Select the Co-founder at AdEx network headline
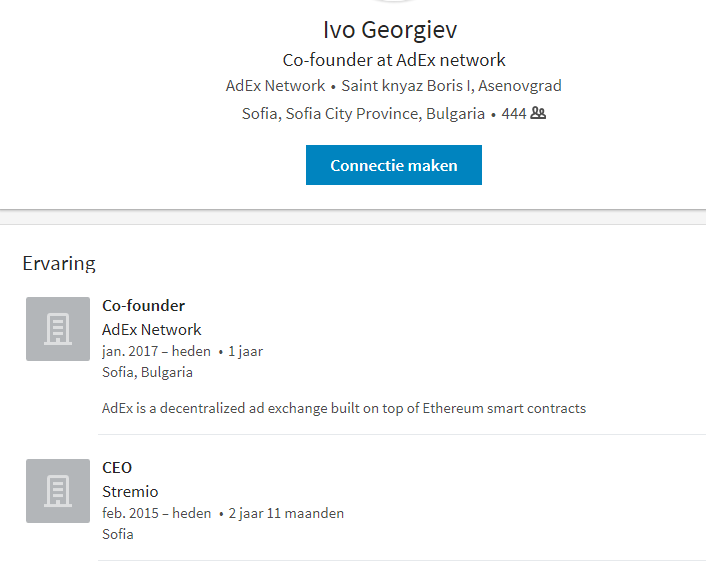Screen dimensions: 706x565 tap(394, 60)
